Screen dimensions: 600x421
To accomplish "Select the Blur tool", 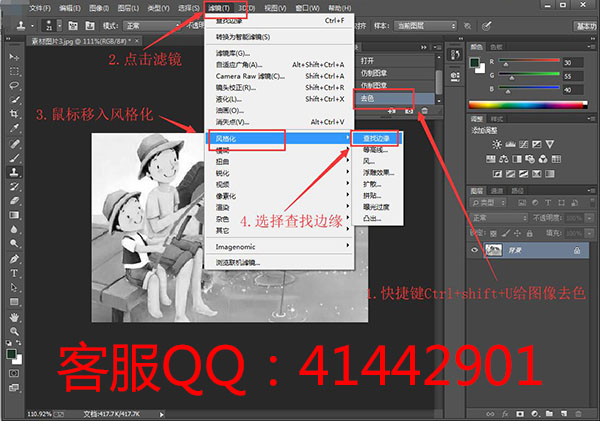I will point(14,229).
